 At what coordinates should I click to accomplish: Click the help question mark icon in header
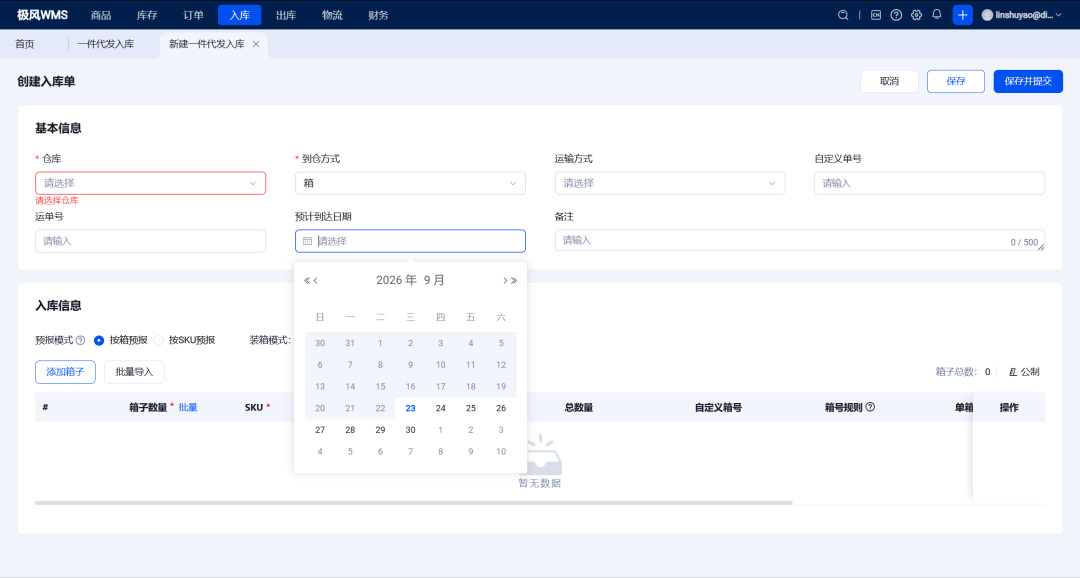[x=896, y=15]
